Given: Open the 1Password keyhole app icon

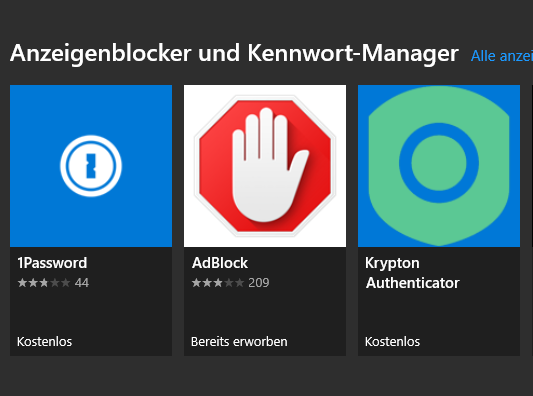Looking at the screenshot, I should click(x=91, y=166).
